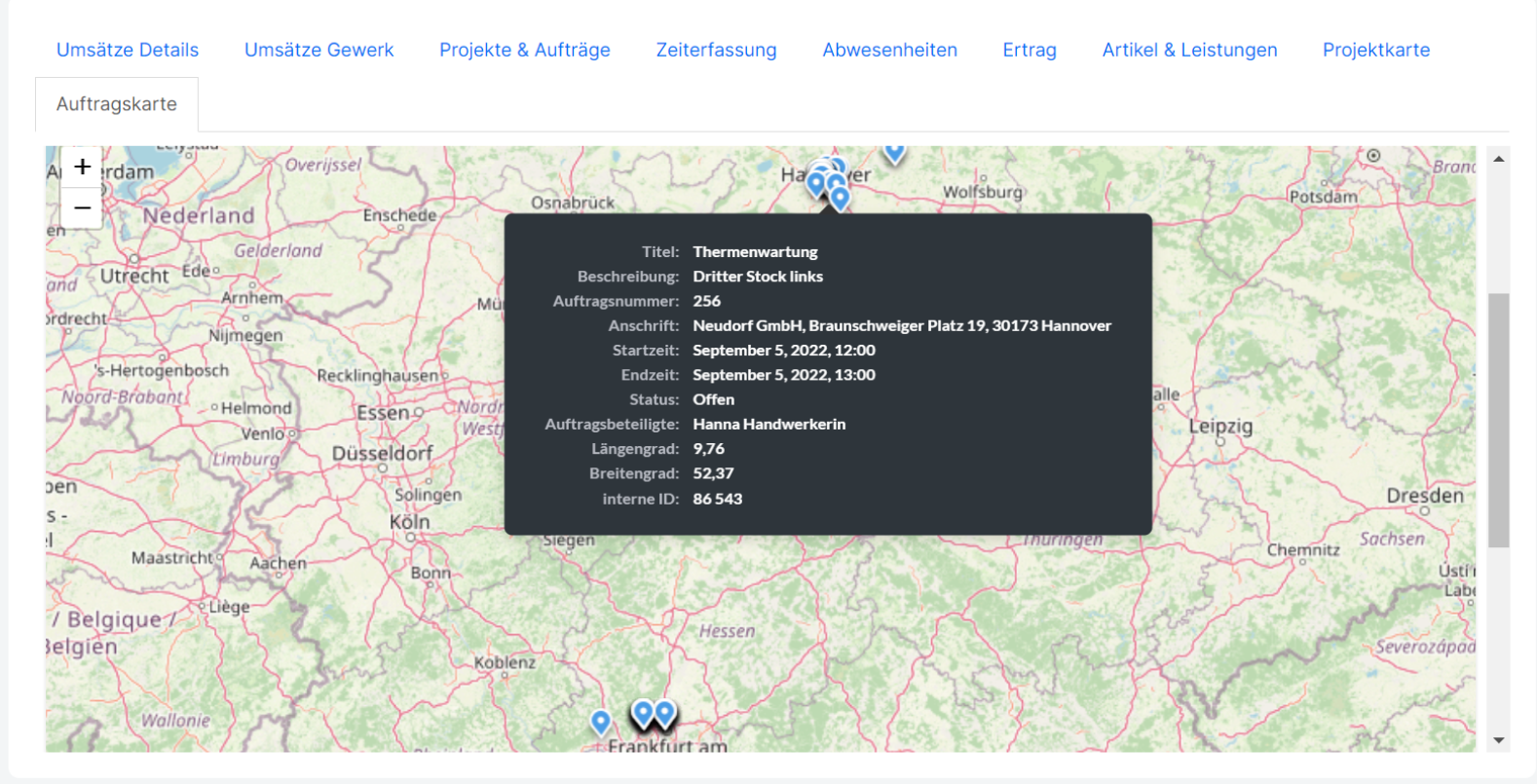Zoom in on the map
The height and width of the screenshot is (784, 1537).
click(x=82, y=167)
